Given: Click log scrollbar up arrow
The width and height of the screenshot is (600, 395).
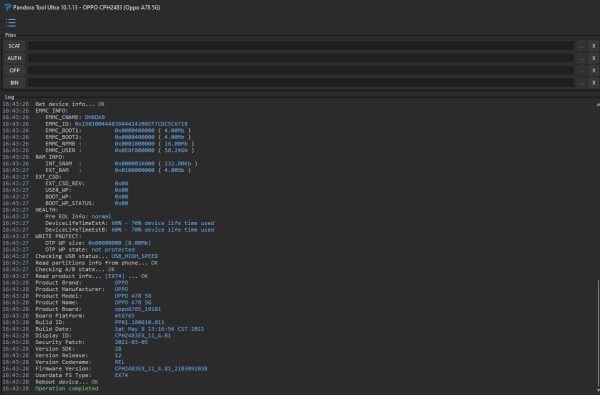Looking at the screenshot, I should [x=598, y=104].
